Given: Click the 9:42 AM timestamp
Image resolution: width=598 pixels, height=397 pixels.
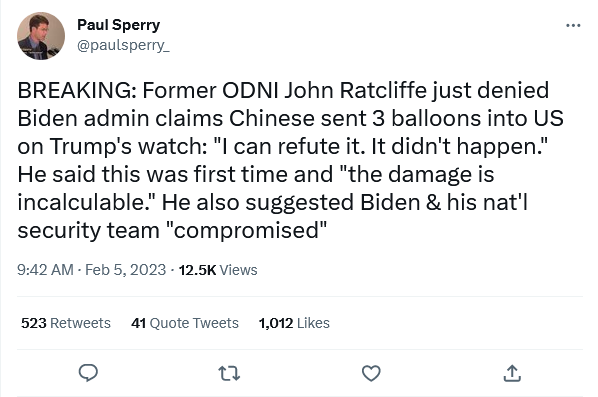Looking at the screenshot, I should tap(45, 270).
